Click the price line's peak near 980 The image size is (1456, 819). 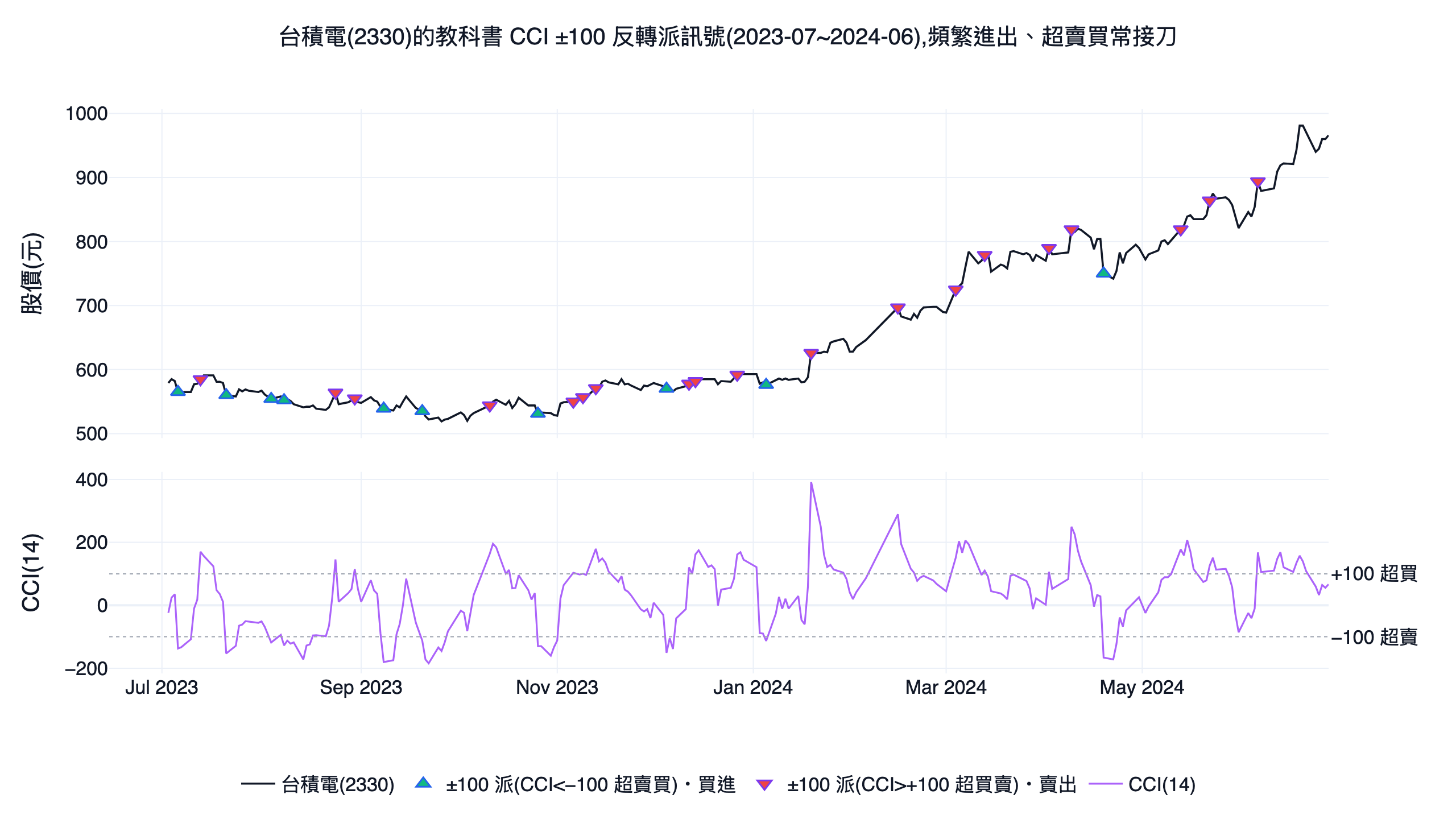click(x=1301, y=125)
